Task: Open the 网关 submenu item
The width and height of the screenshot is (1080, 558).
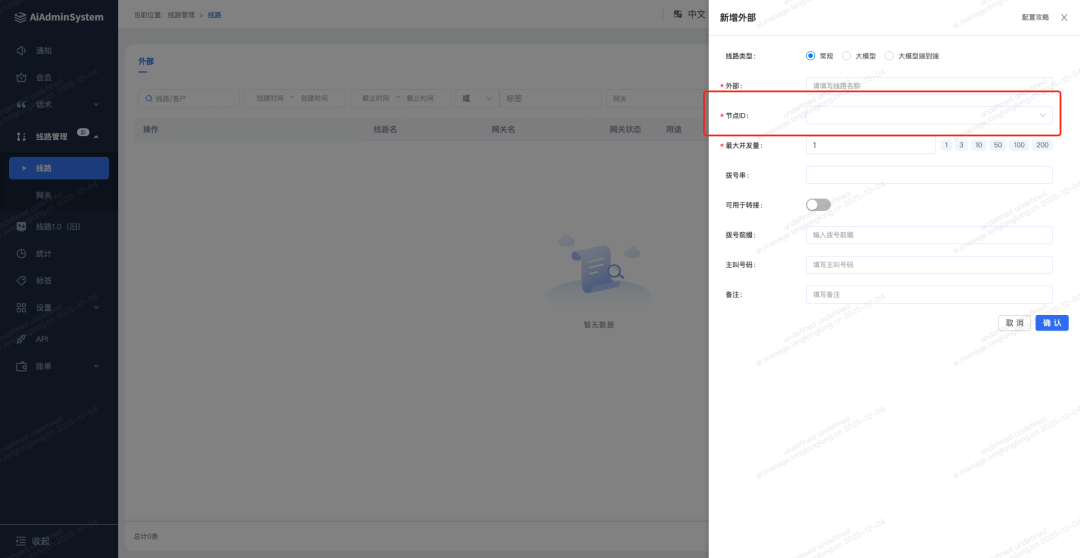Action: pos(45,195)
